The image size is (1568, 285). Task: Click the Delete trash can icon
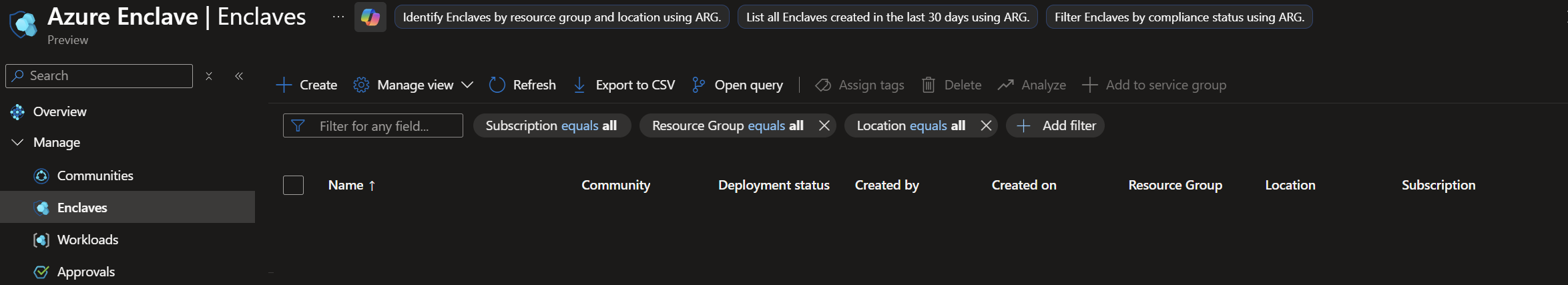pos(929,85)
